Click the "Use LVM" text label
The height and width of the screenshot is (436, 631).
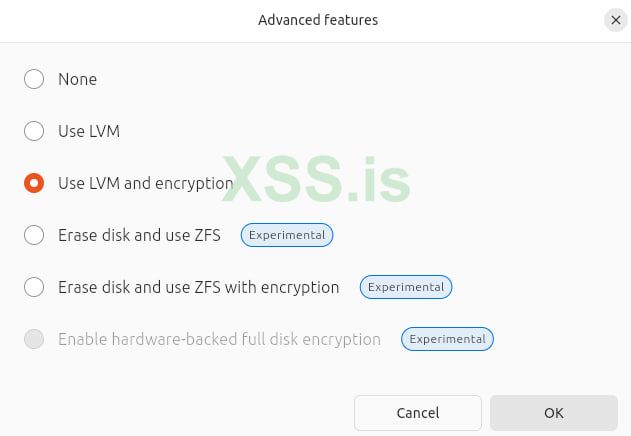[x=89, y=131]
